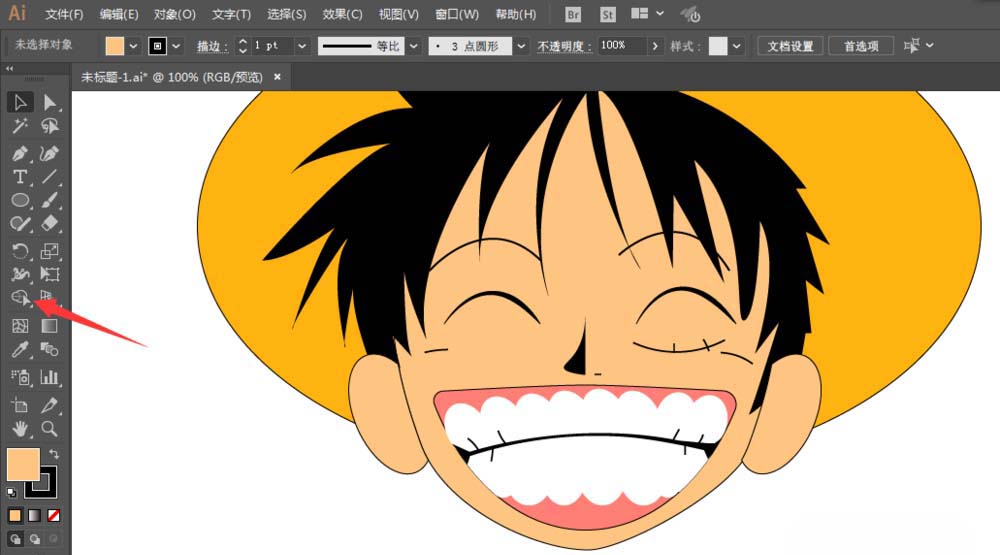Enable Draw Behind mode
1000x555 pixels.
pos(34,539)
